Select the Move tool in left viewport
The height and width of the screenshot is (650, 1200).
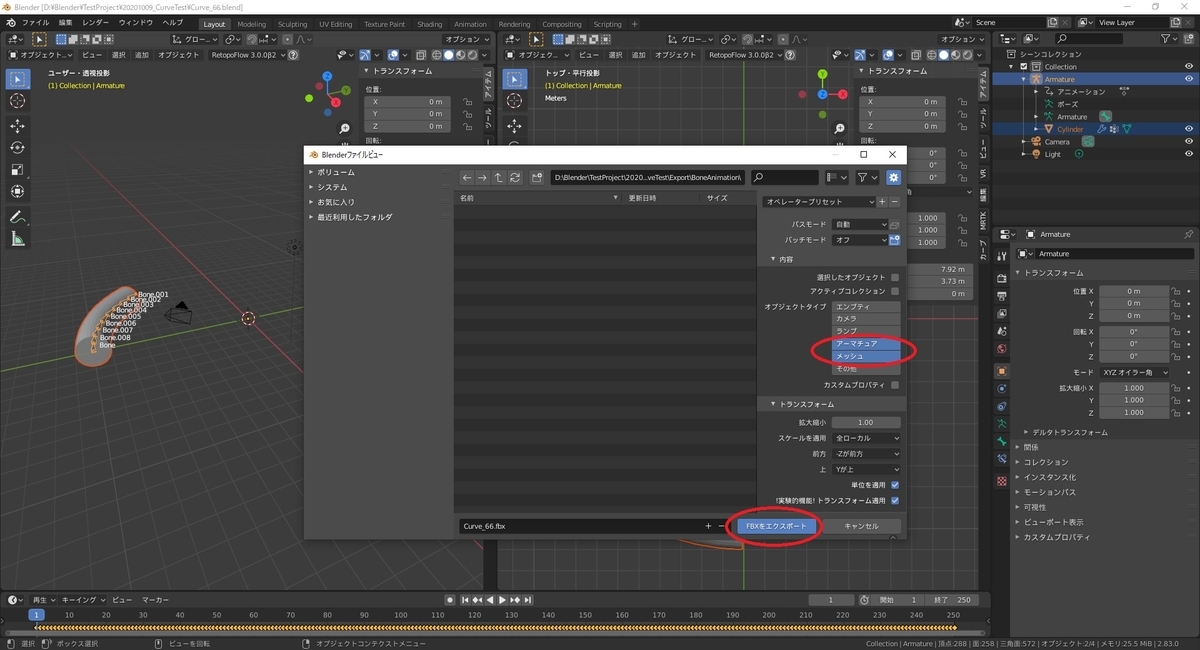(17, 126)
